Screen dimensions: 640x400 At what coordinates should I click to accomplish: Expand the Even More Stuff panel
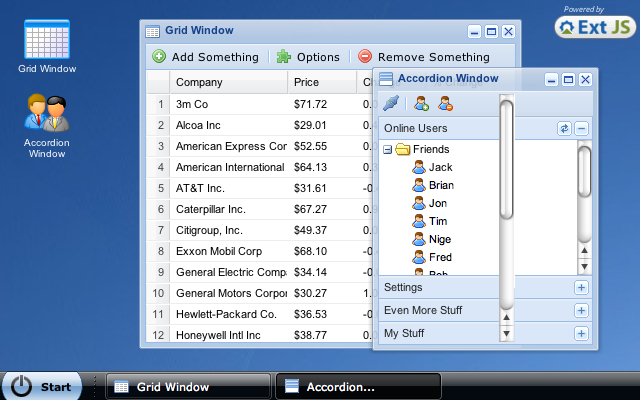(581, 310)
